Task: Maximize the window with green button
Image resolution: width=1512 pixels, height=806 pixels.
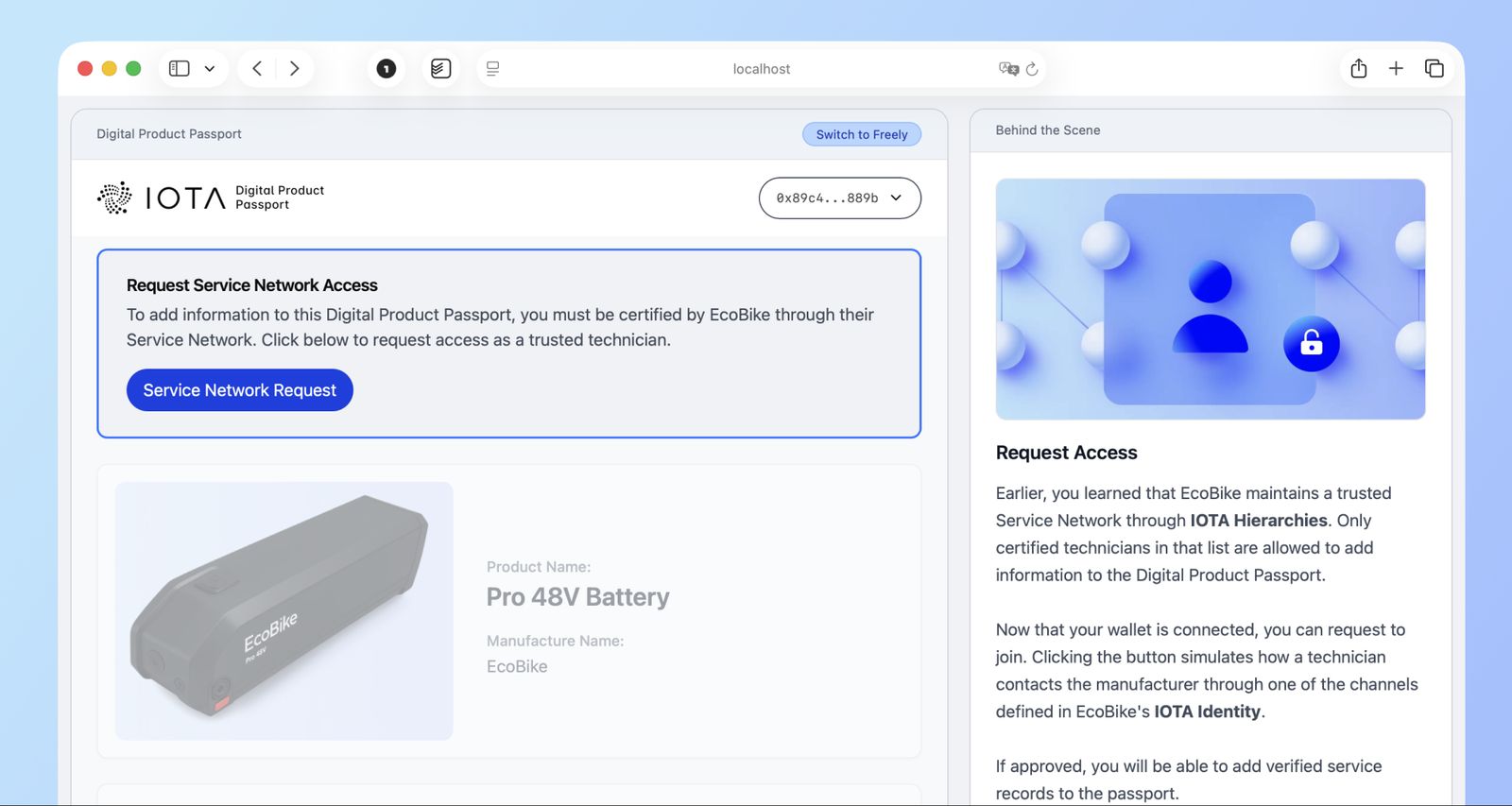Action: (133, 68)
